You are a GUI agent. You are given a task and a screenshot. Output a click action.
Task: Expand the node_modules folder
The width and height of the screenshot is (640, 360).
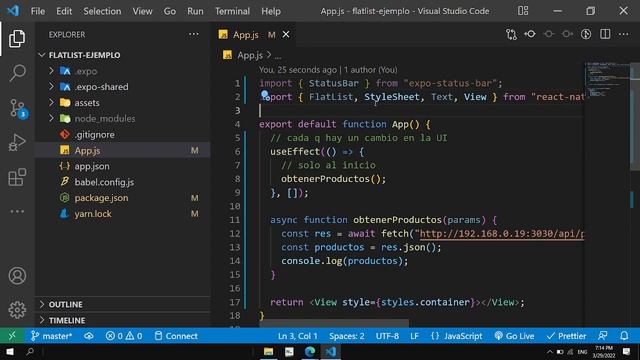coord(51,118)
